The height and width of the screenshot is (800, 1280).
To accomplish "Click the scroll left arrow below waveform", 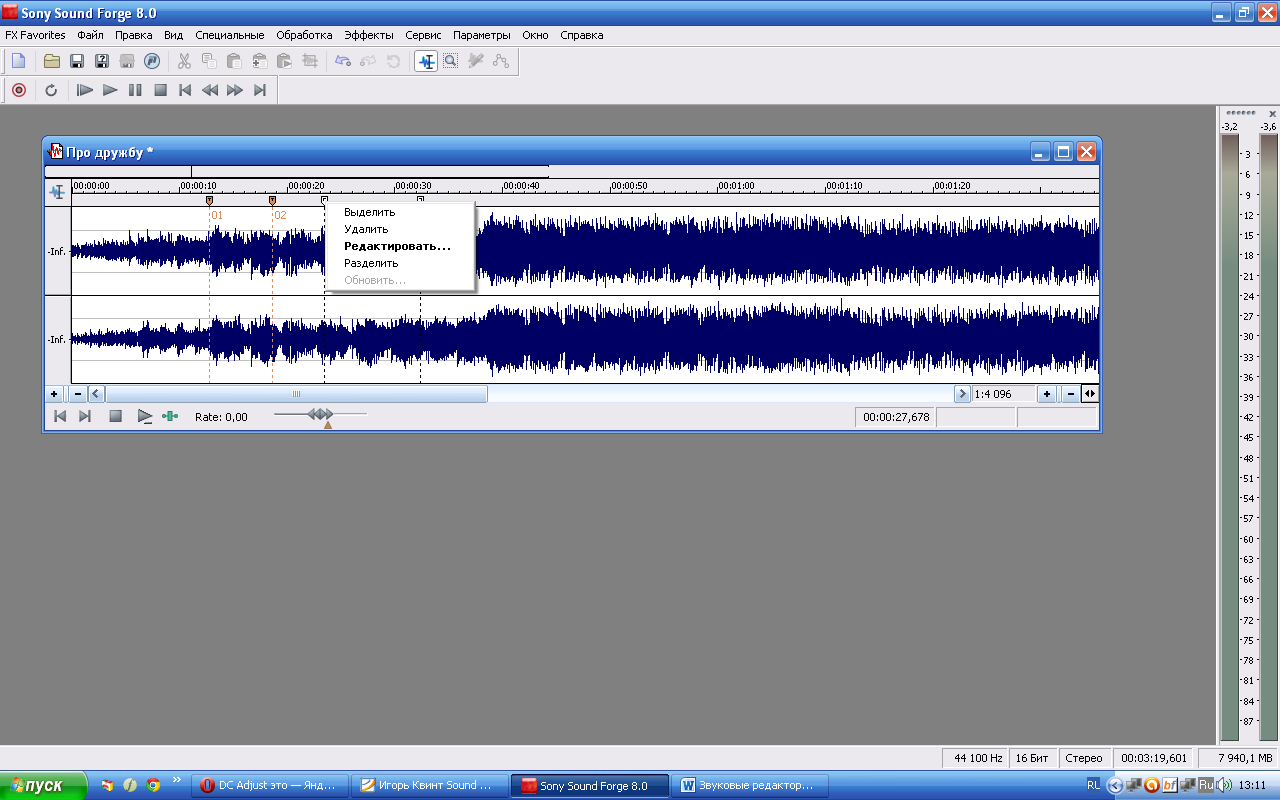I will (x=96, y=394).
